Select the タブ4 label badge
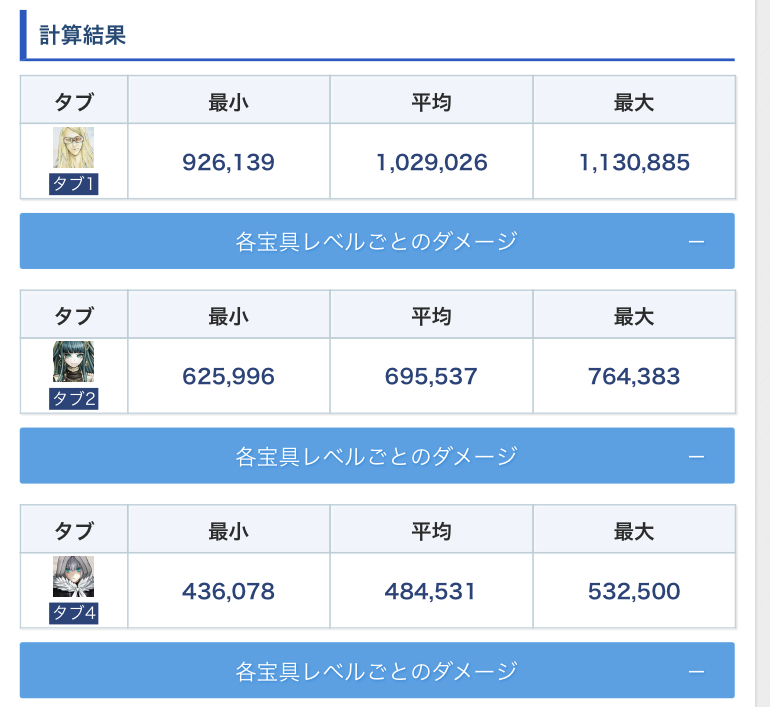 click(73, 613)
